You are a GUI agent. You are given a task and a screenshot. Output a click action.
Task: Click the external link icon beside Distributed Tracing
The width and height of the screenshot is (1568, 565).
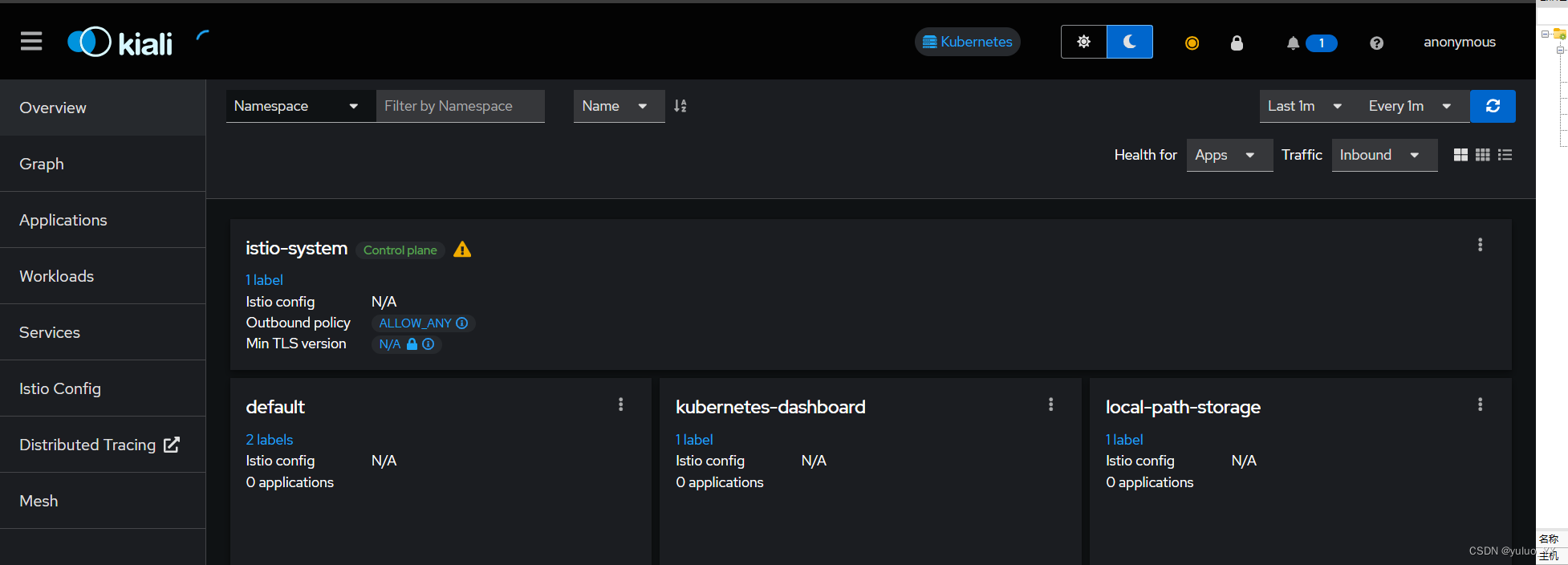pos(172,445)
